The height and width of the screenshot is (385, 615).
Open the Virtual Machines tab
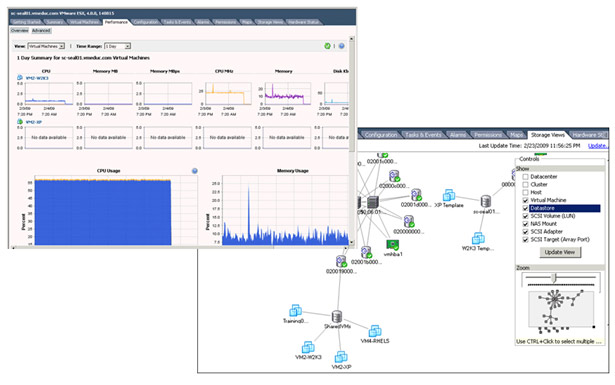(x=84, y=22)
